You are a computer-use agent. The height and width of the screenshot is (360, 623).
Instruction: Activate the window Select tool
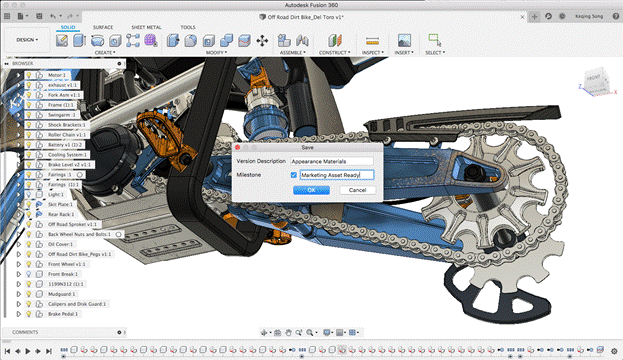point(435,40)
